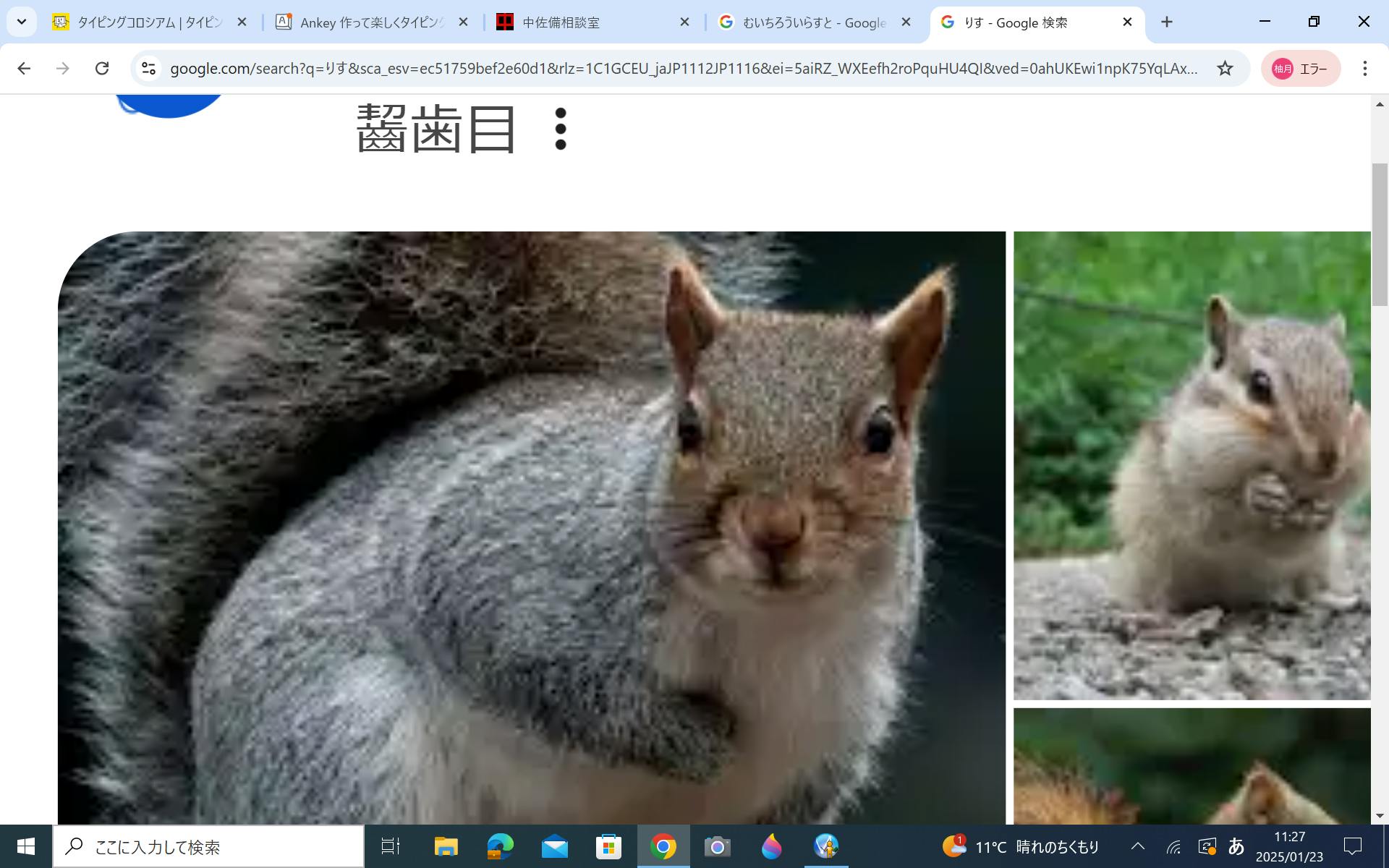Viewport: 1389px width, 868px height.
Task: Open the Chrome three-dot menu
Action: (x=1364, y=68)
